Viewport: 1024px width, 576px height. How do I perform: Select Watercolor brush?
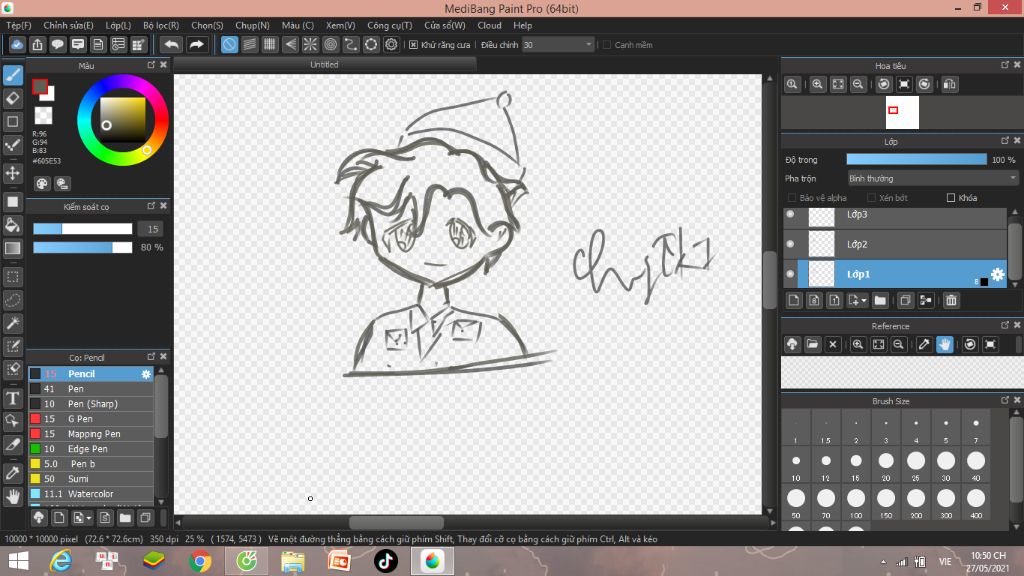(91, 494)
